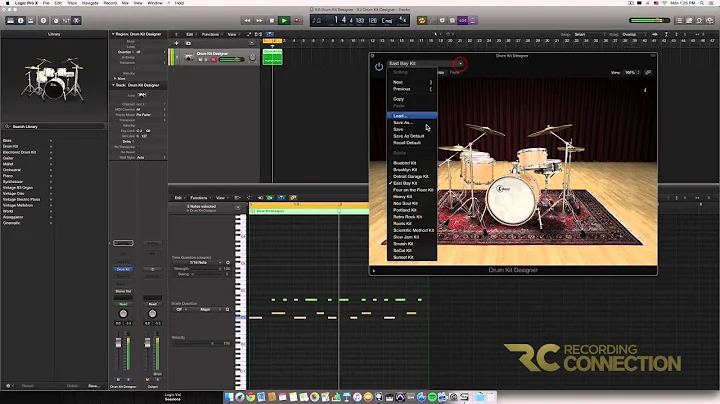Viewport: 720px width, 404px height.
Task: Toggle the purple Metronome button
Action: (x=472, y=21)
